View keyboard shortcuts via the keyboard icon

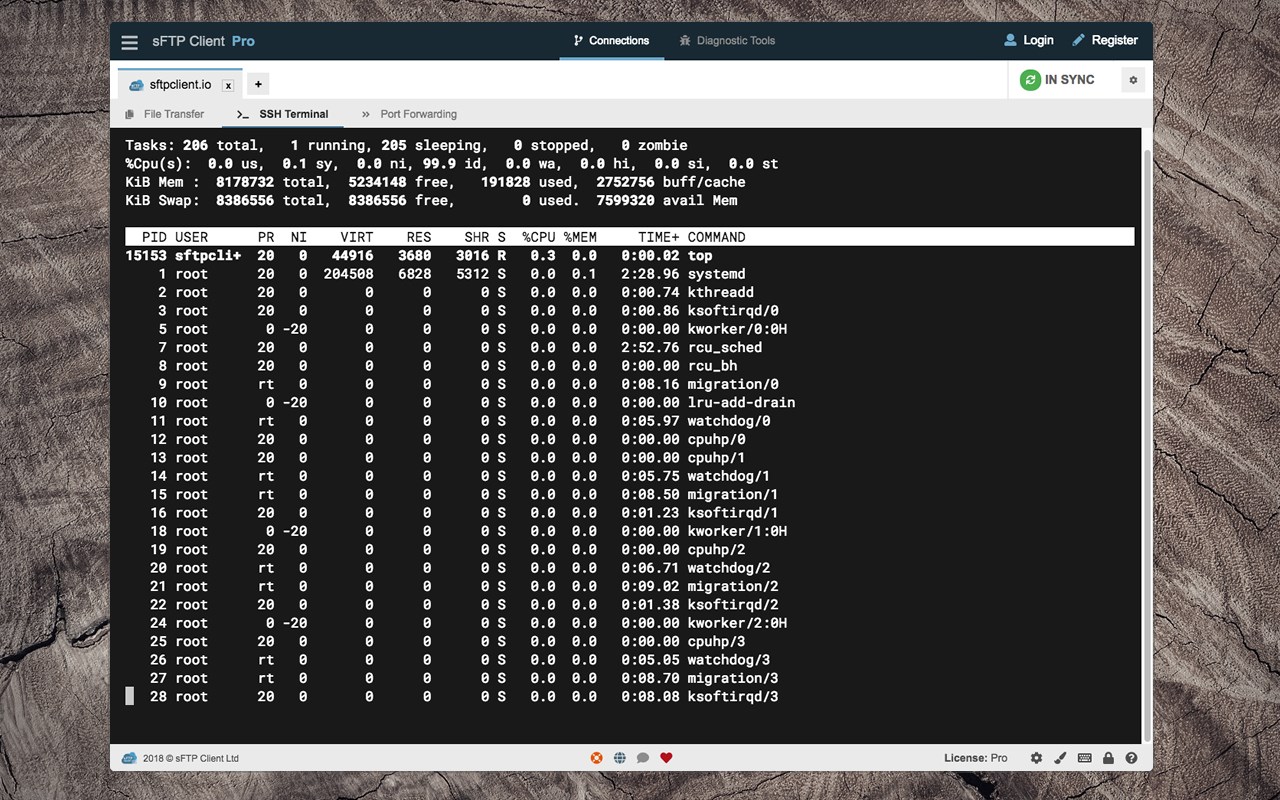pos(1084,757)
